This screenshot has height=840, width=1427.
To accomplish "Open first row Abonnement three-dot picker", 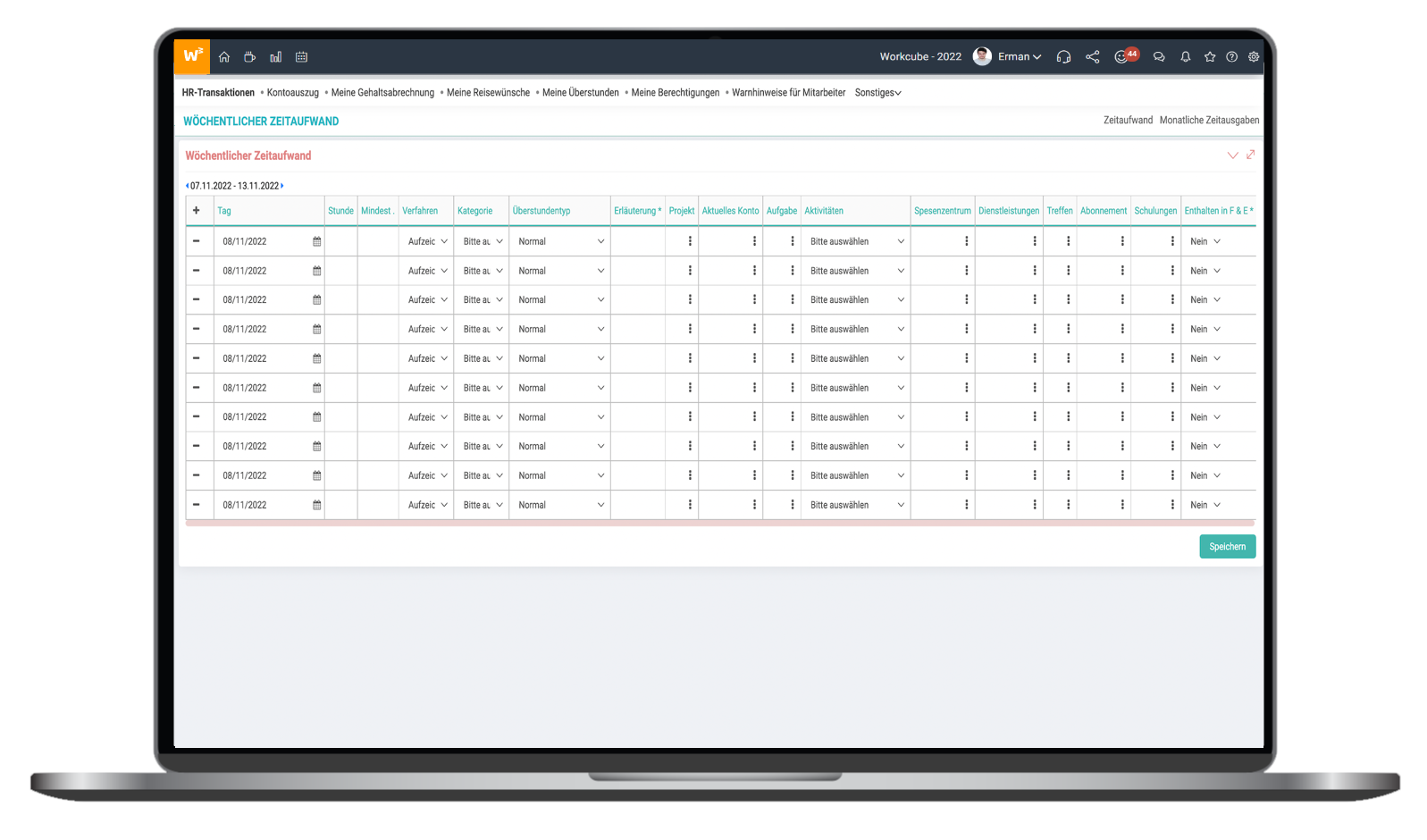I will point(1122,241).
